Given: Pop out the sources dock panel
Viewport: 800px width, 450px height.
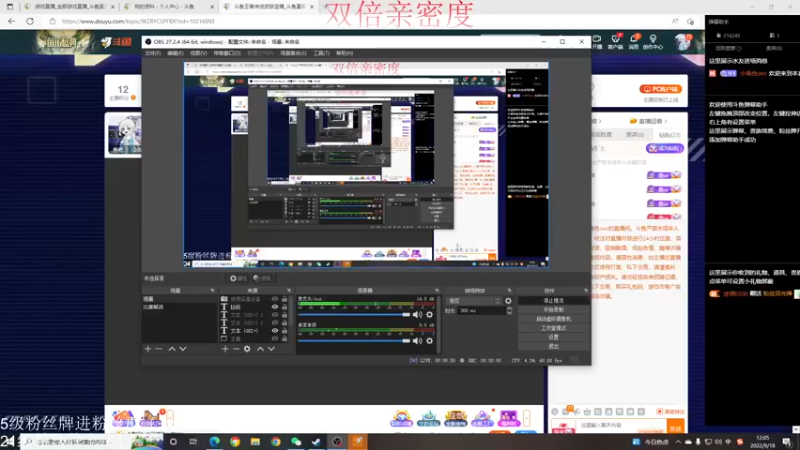Looking at the screenshot, I should [289, 290].
